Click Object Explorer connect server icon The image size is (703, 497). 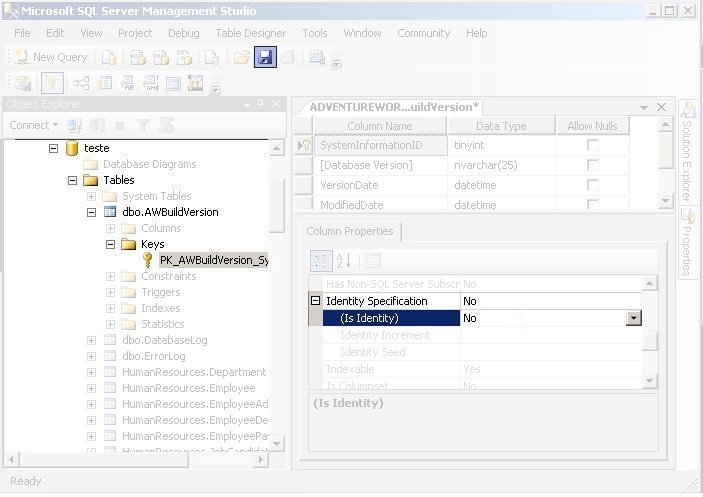[x=74, y=125]
